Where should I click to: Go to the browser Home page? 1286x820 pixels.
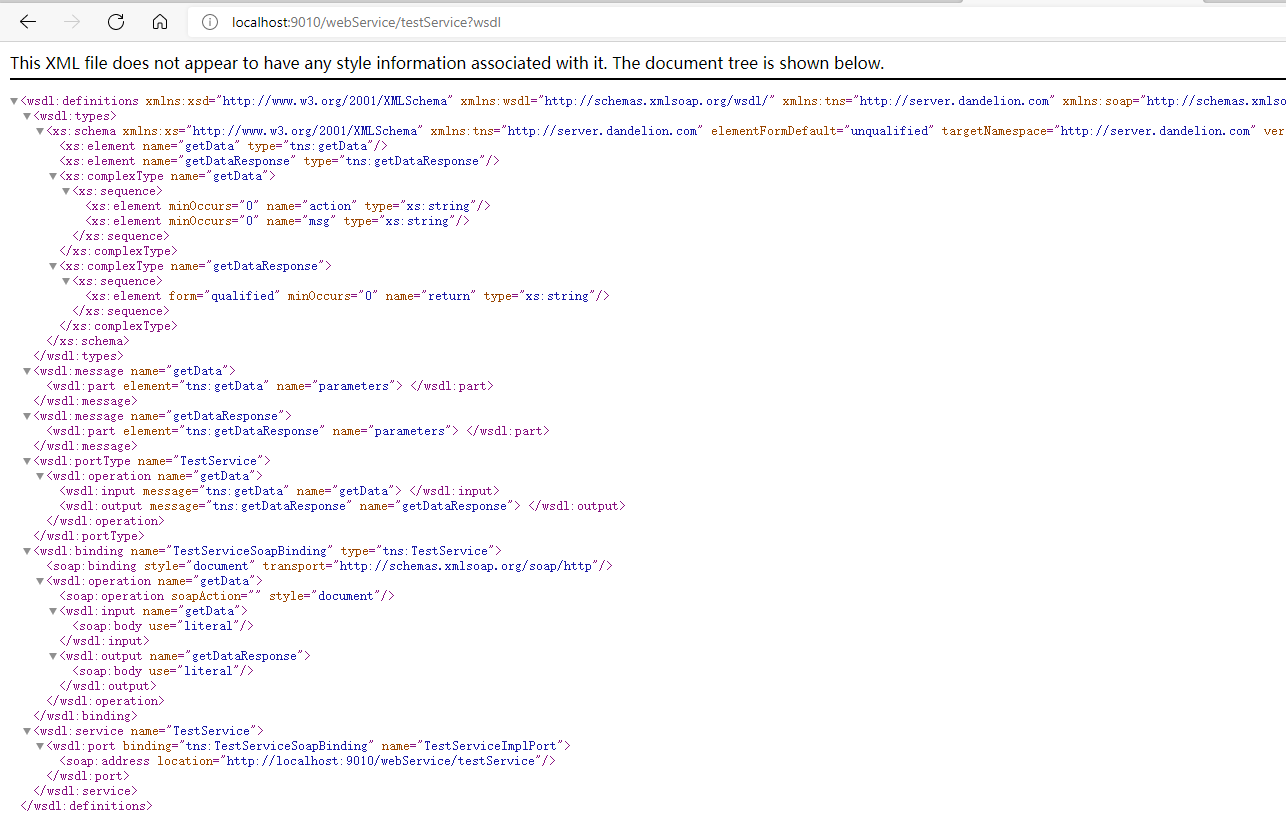[160, 22]
